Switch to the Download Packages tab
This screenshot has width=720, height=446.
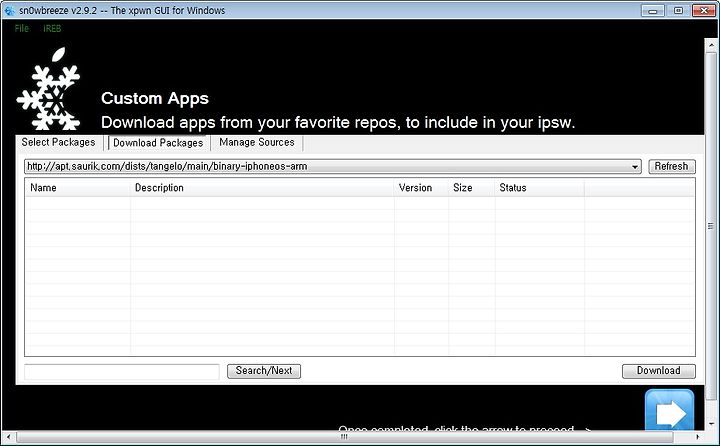pos(158,143)
